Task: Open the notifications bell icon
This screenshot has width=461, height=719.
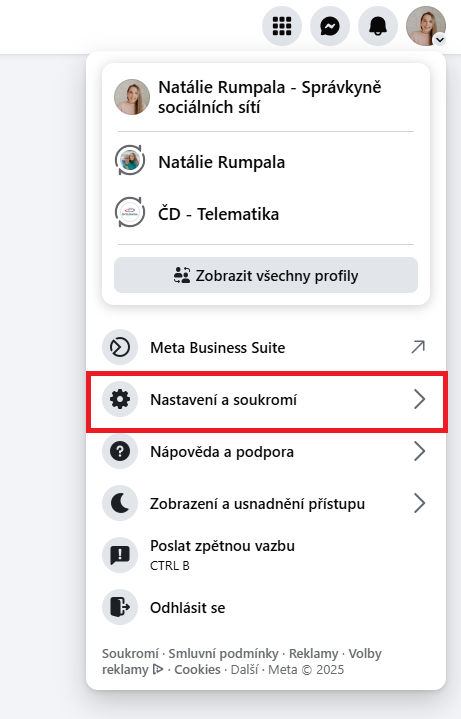Action: 378,26
